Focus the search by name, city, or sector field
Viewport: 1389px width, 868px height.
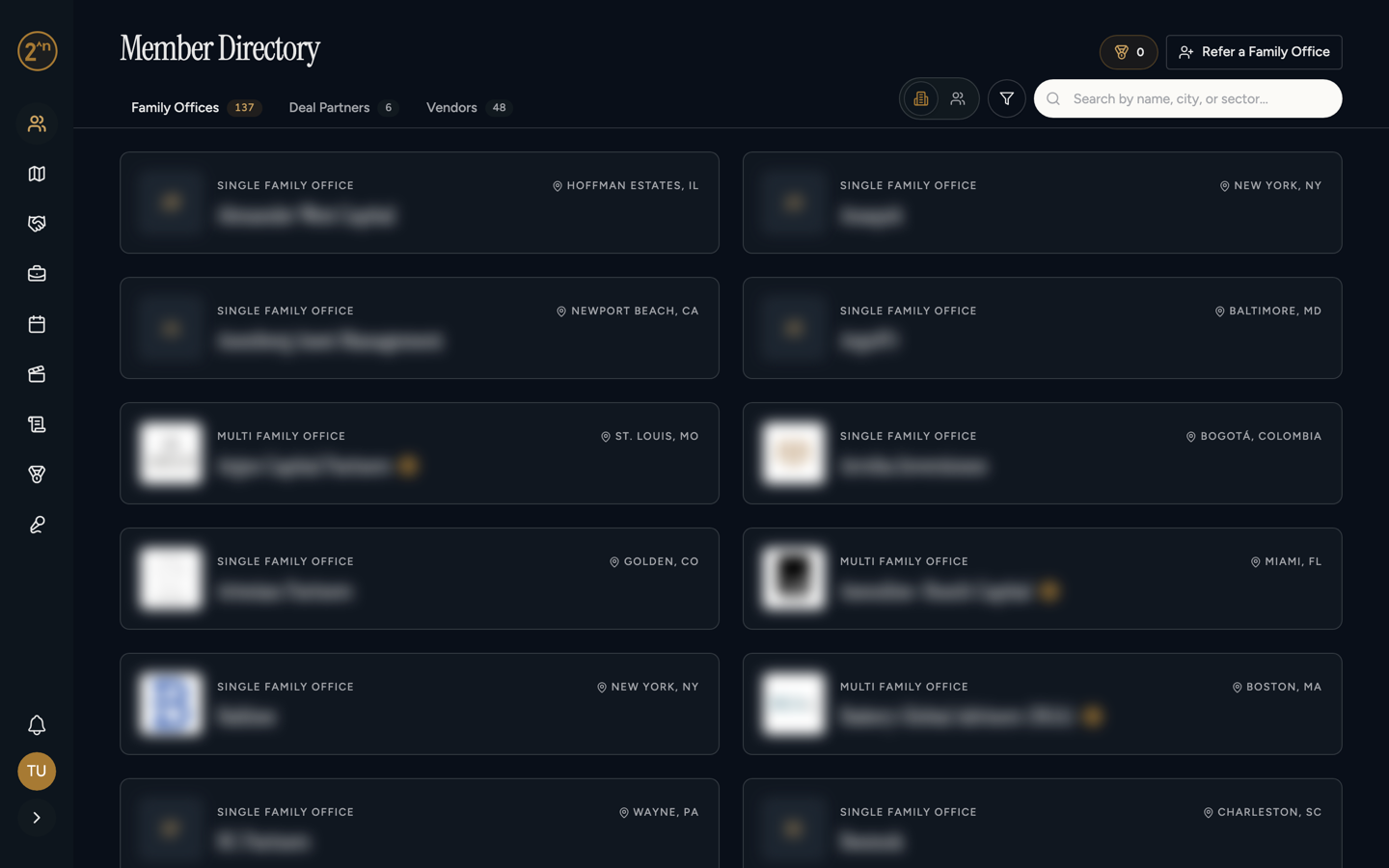pos(1187,98)
